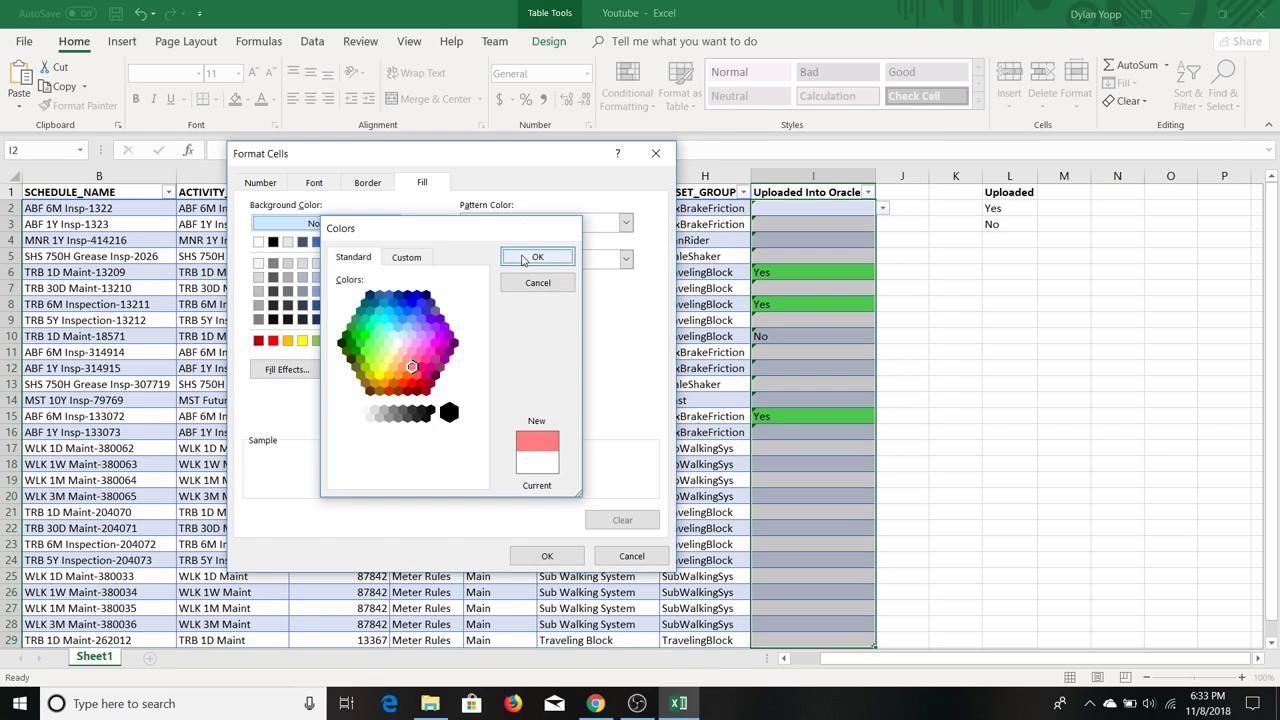This screenshot has height=720, width=1280.
Task: Expand the General number format dropdown
Action: (587, 73)
